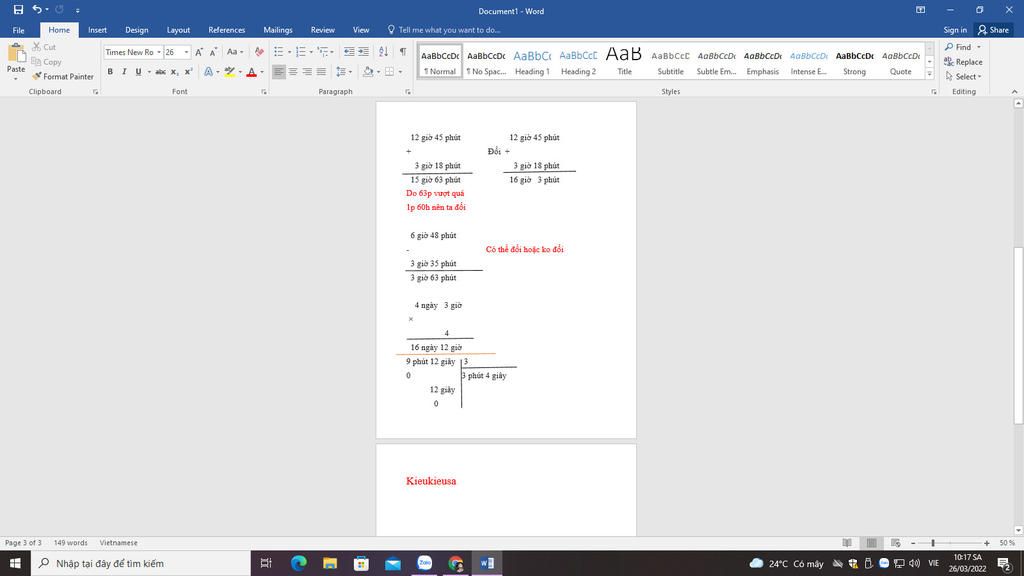Click the zoom slider handle
The image size is (1024, 576).
click(x=933, y=543)
